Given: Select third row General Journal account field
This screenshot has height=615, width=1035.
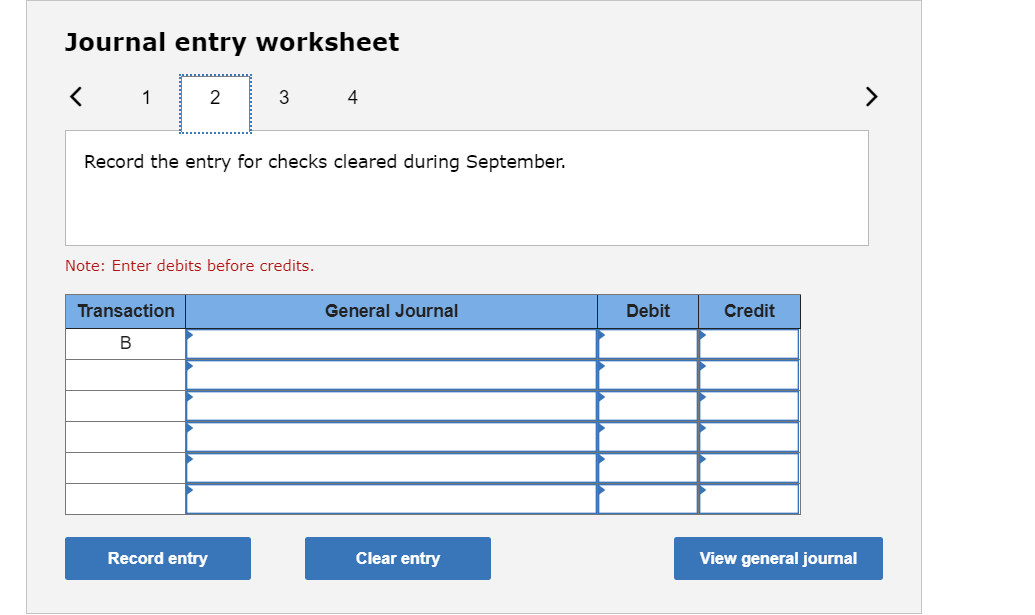Looking at the screenshot, I should 391,406.
